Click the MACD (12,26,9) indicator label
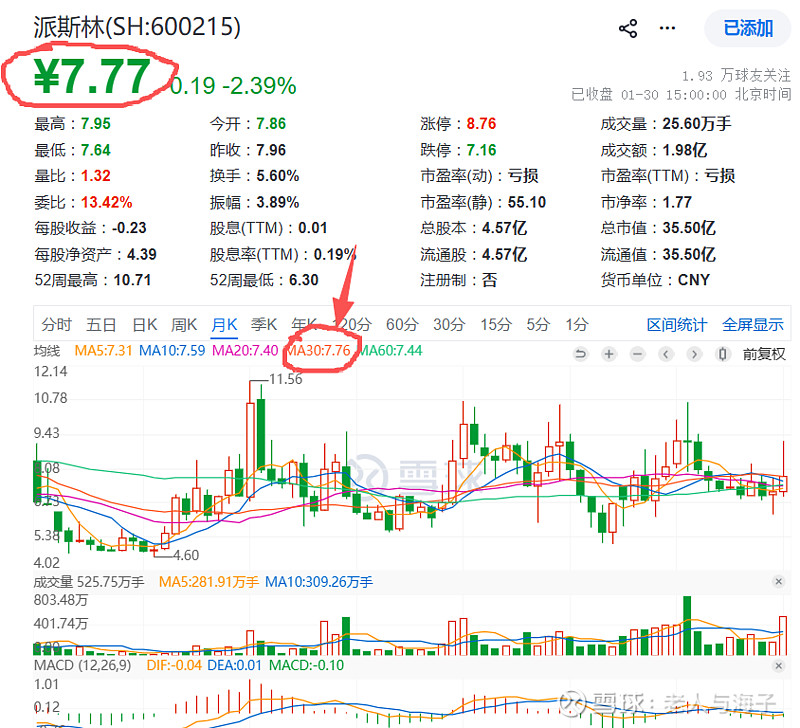 coord(82,665)
